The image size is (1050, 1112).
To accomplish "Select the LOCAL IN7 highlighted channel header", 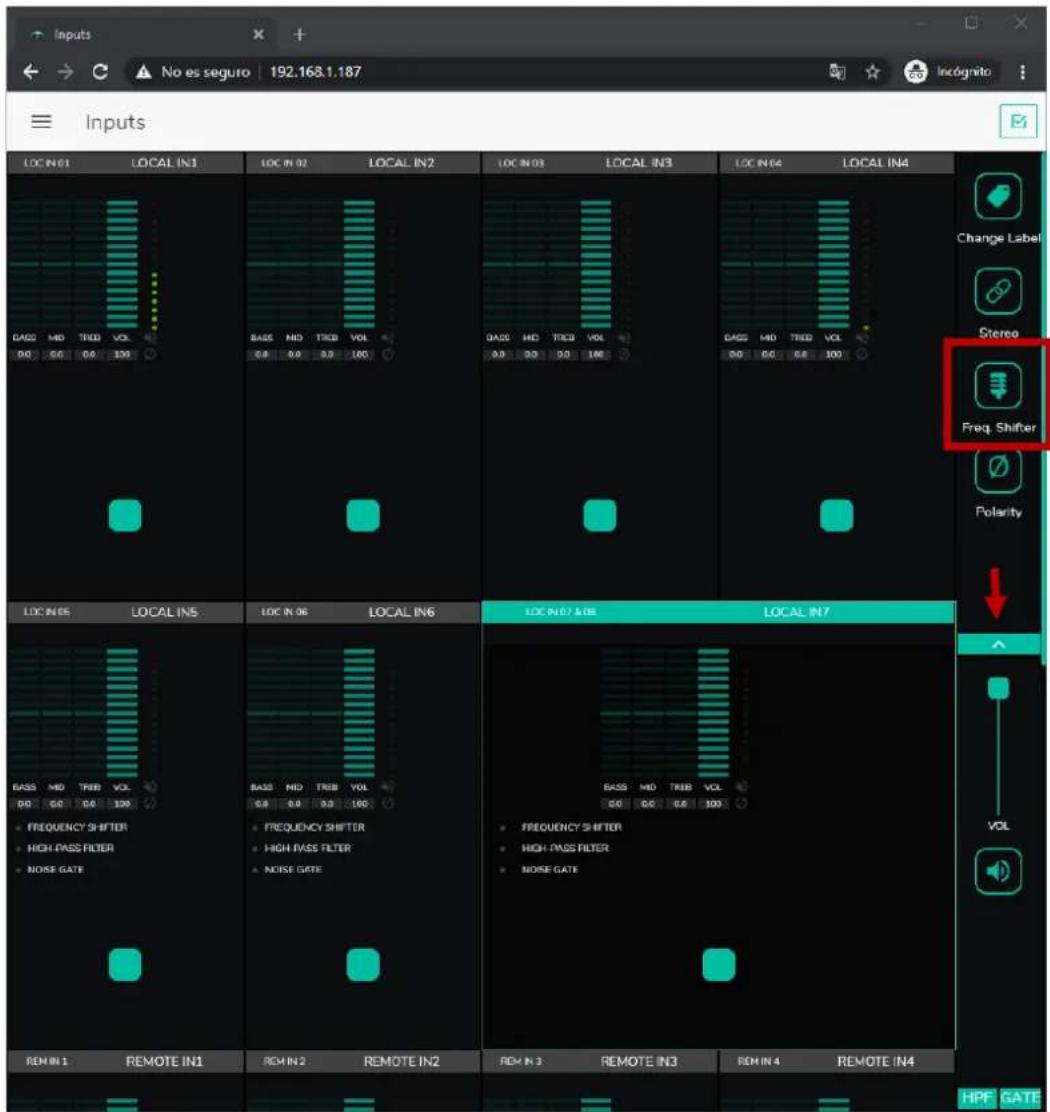I will pyautogui.click(x=718, y=611).
